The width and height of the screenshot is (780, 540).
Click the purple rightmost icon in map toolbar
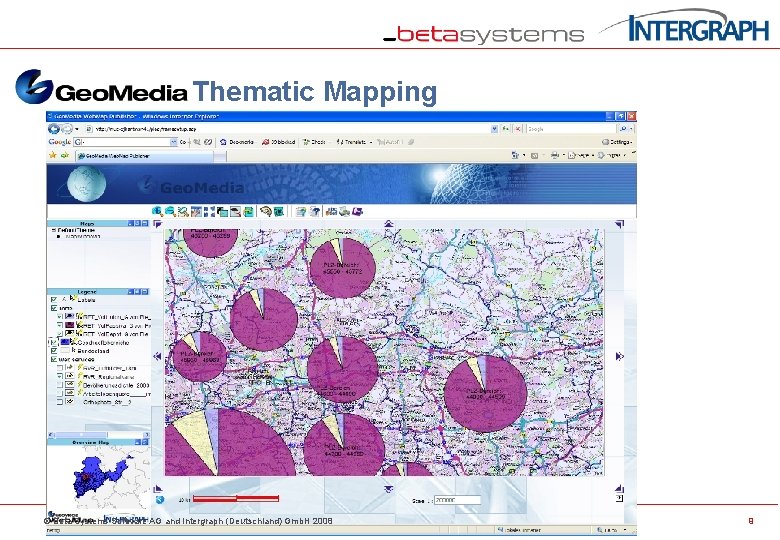[x=357, y=212]
